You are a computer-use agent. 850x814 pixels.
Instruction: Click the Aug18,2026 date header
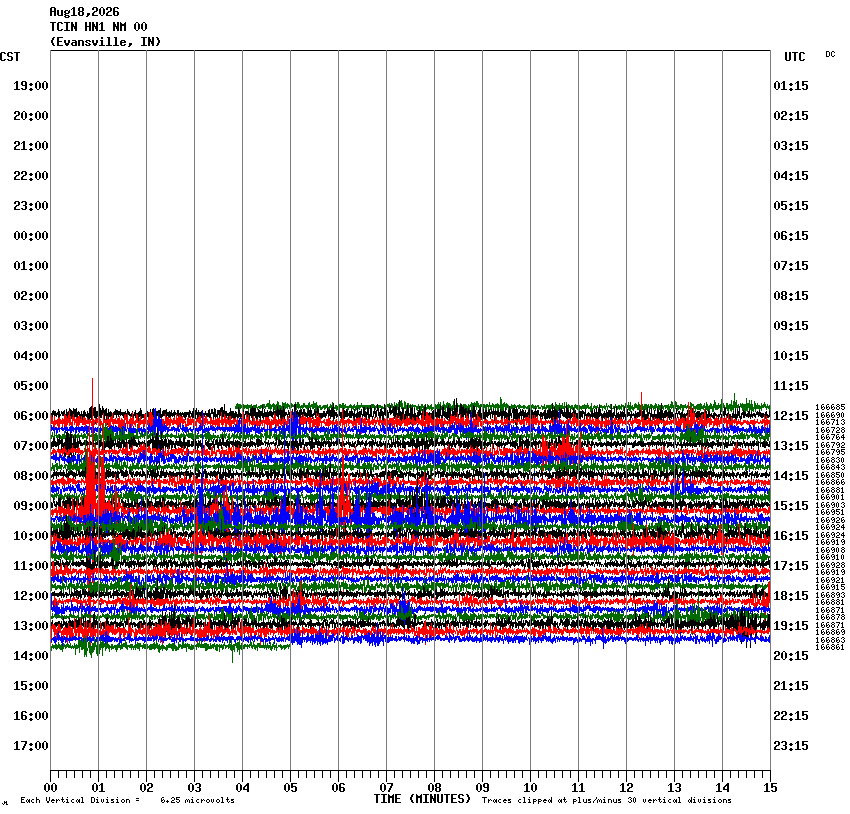pos(84,12)
